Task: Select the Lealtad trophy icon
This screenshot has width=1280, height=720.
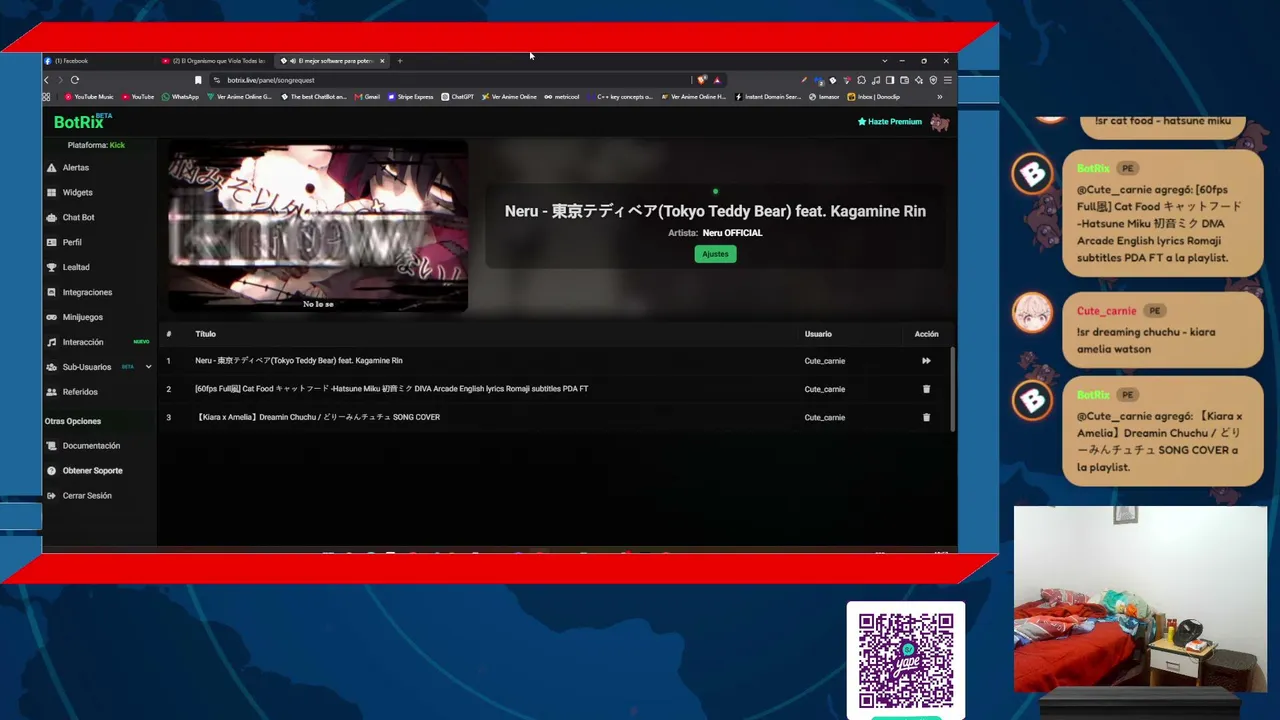Action: 52,268
